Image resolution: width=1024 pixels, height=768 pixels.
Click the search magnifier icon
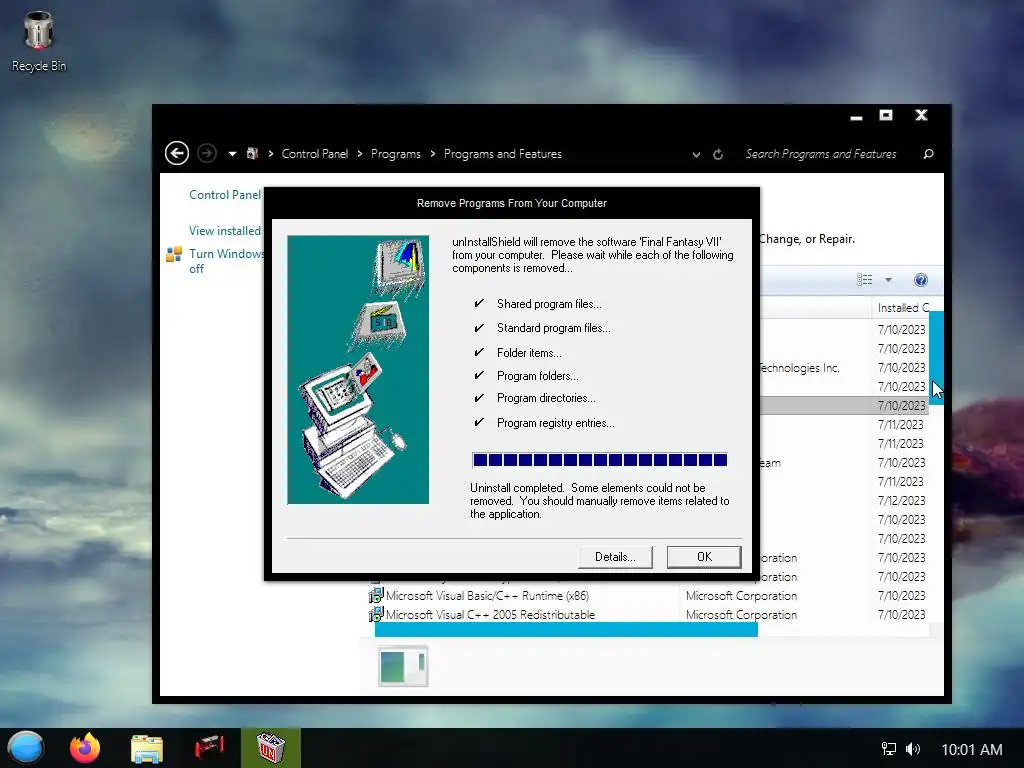[x=928, y=154]
